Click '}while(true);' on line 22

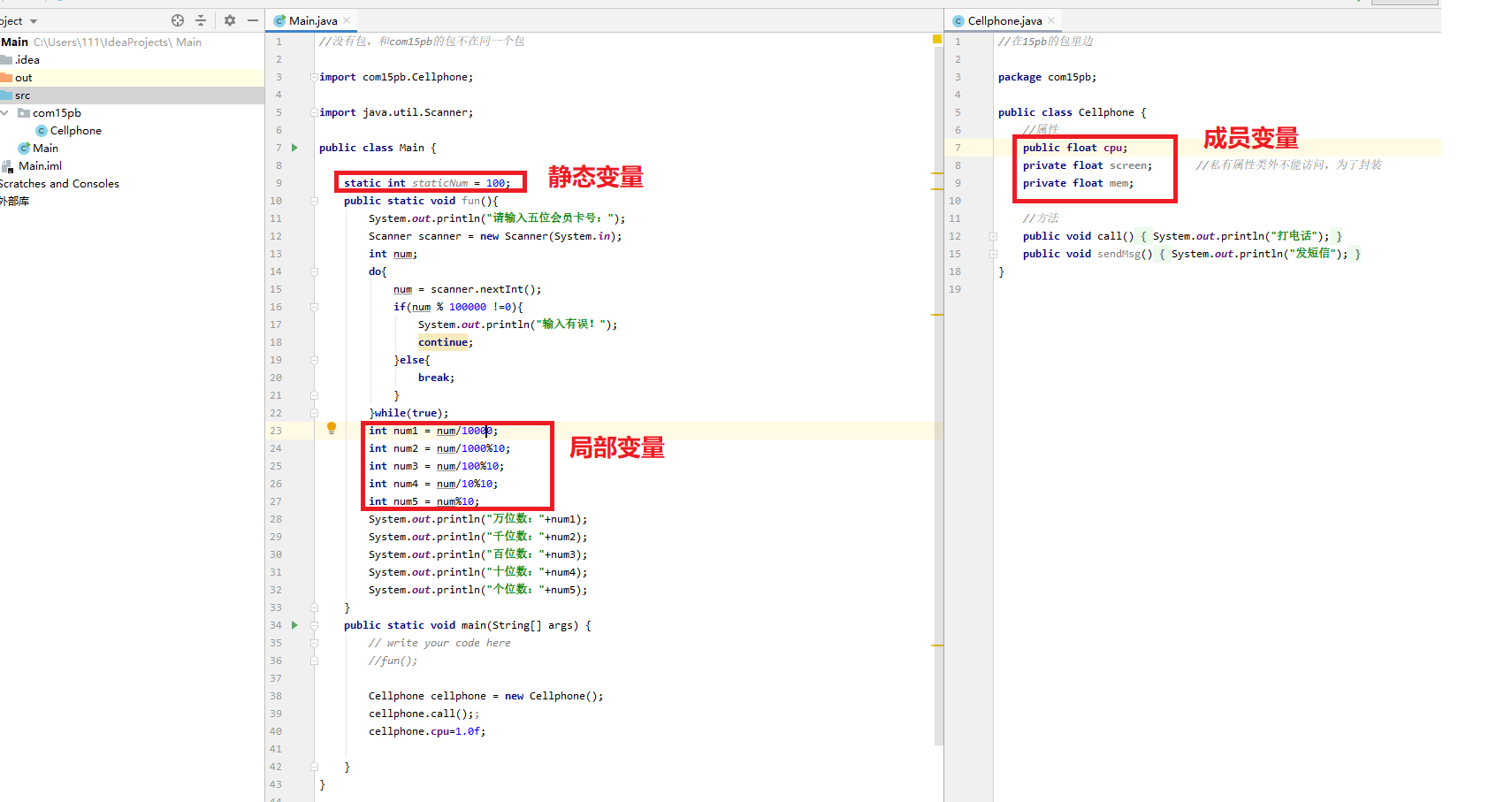tap(409, 413)
